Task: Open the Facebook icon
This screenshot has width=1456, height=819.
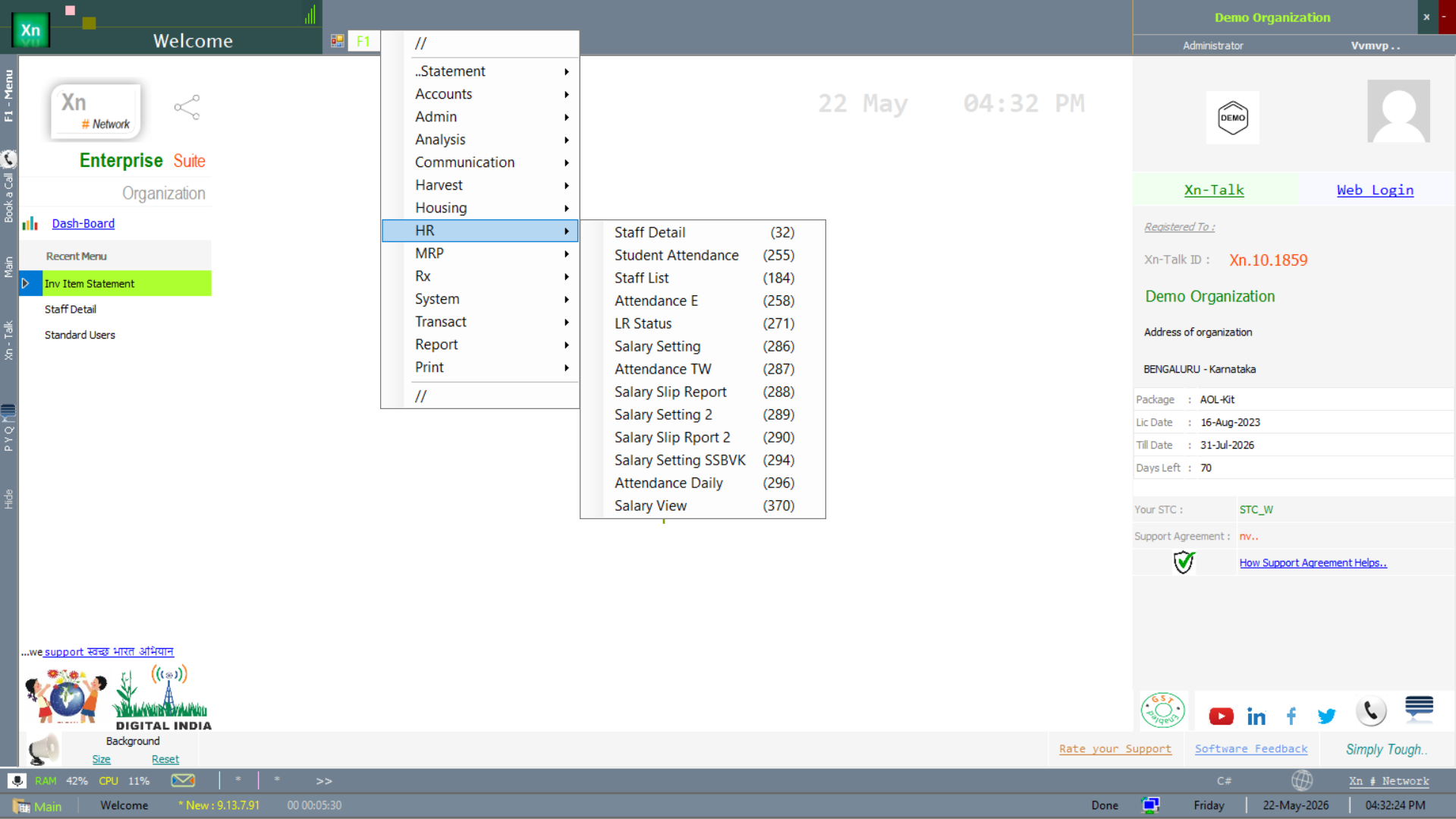Action: (1291, 716)
